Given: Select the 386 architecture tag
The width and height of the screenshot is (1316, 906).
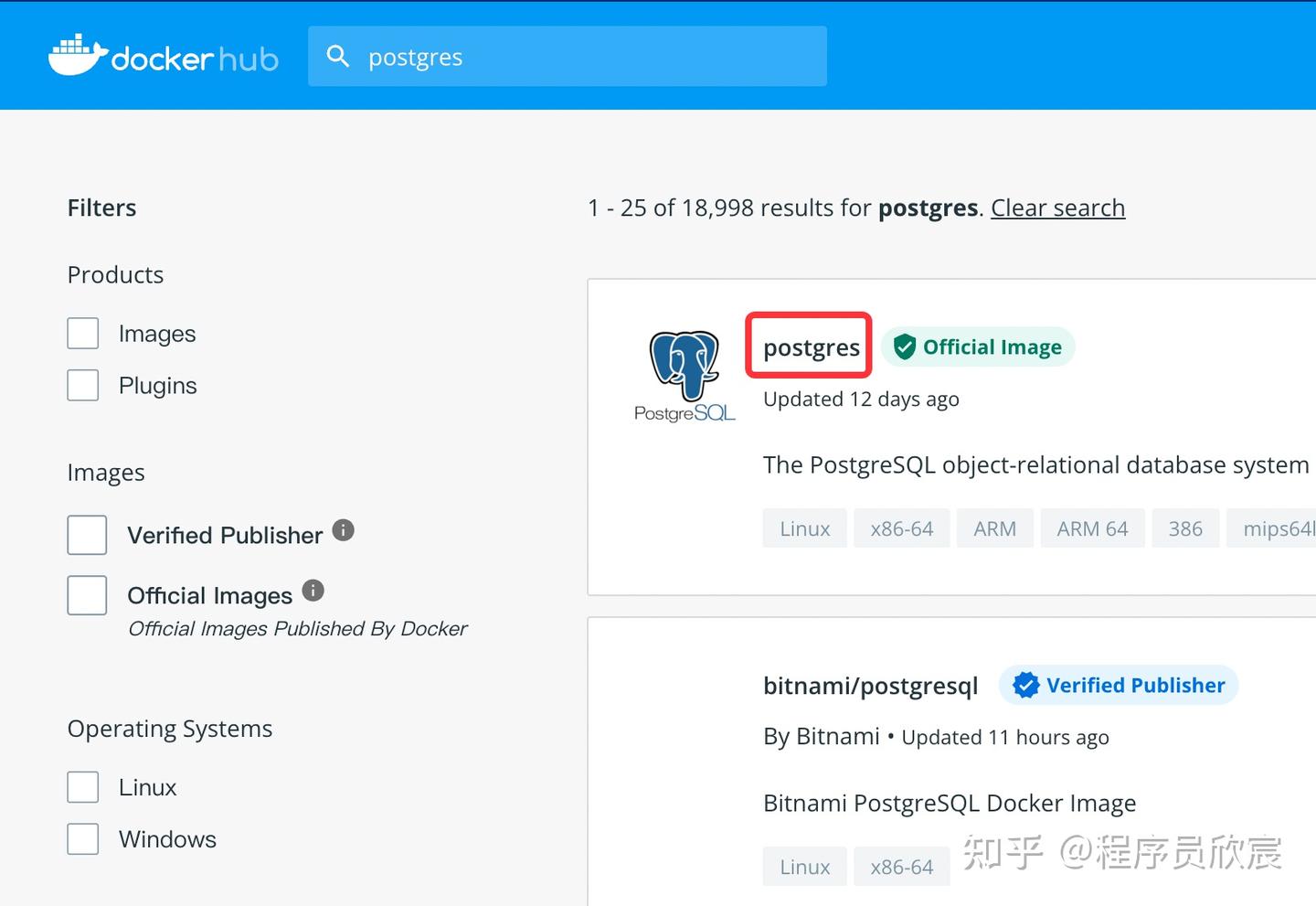Looking at the screenshot, I should click(x=1185, y=528).
